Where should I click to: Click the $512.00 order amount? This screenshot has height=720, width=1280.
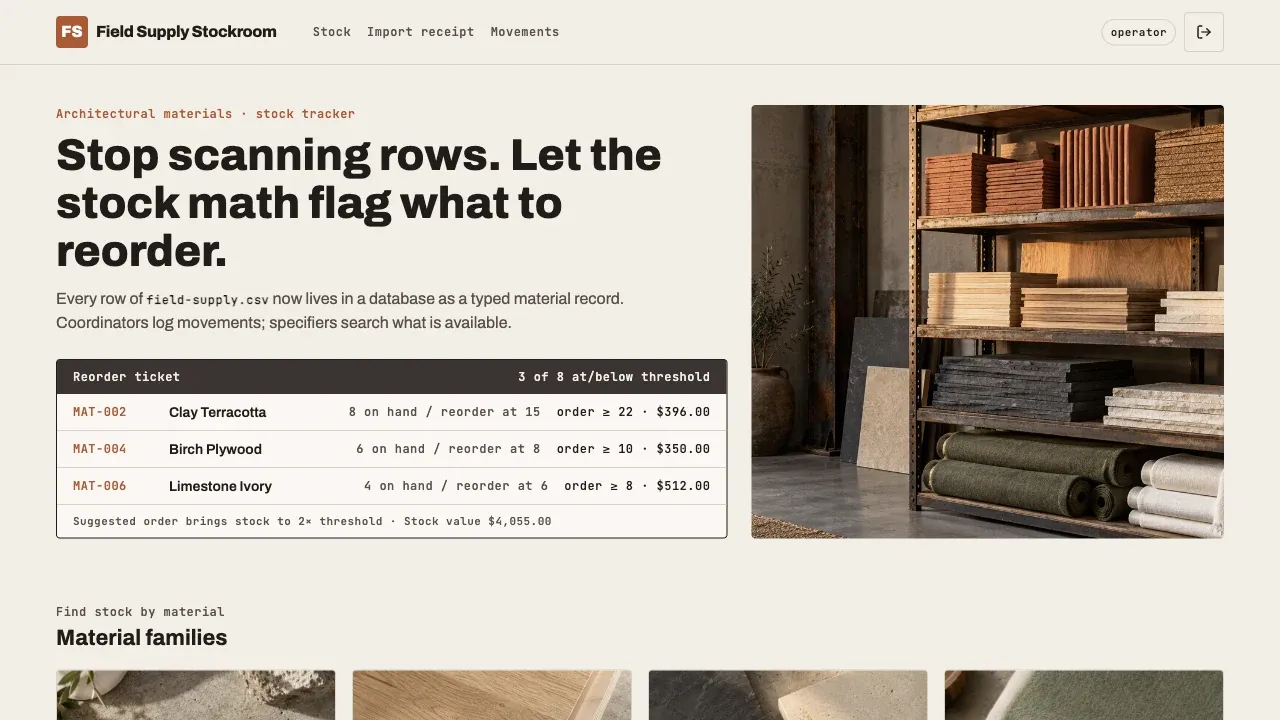[x=683, y=486]
